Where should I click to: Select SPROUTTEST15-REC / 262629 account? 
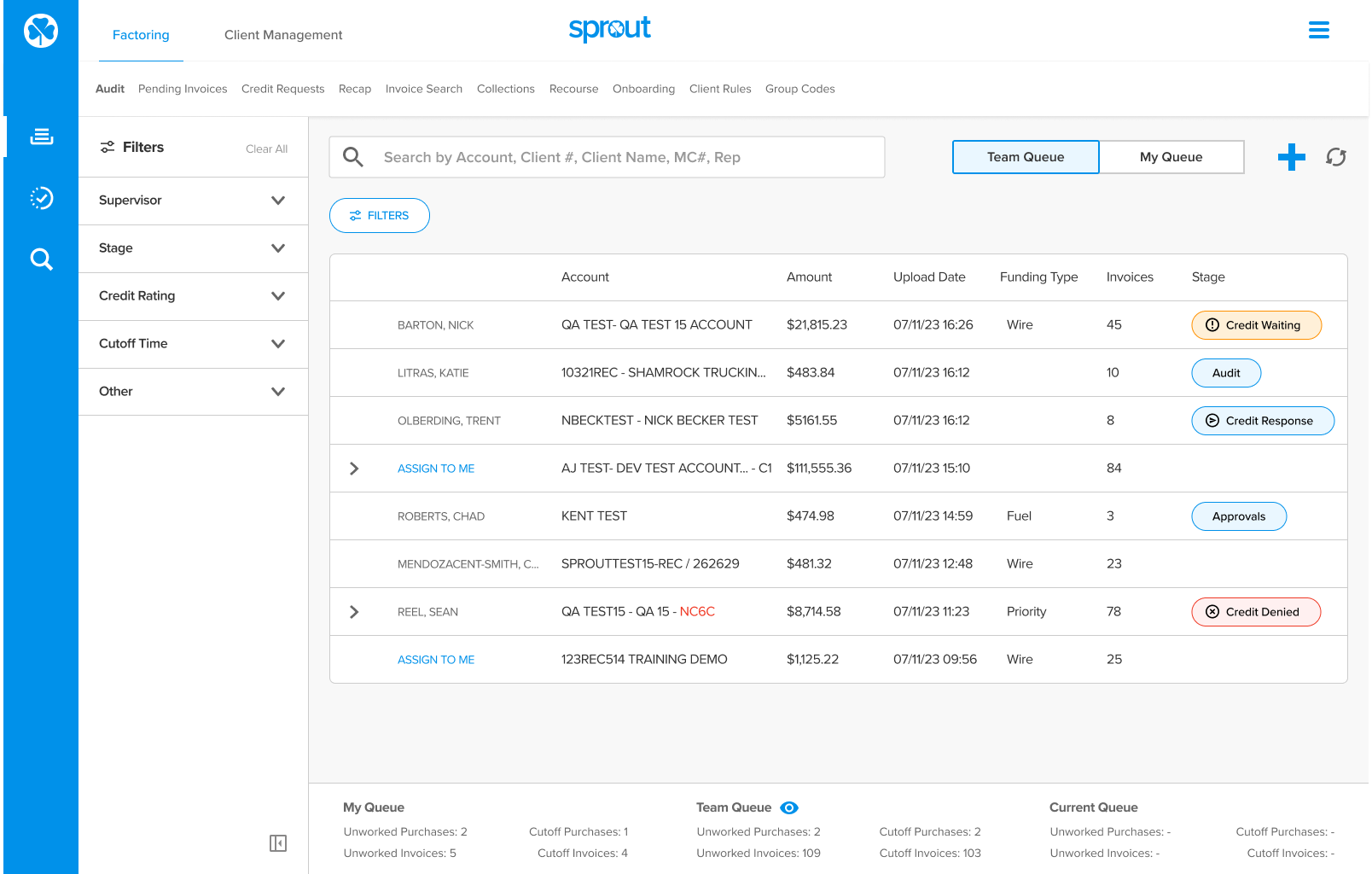(x=650, y=564)
